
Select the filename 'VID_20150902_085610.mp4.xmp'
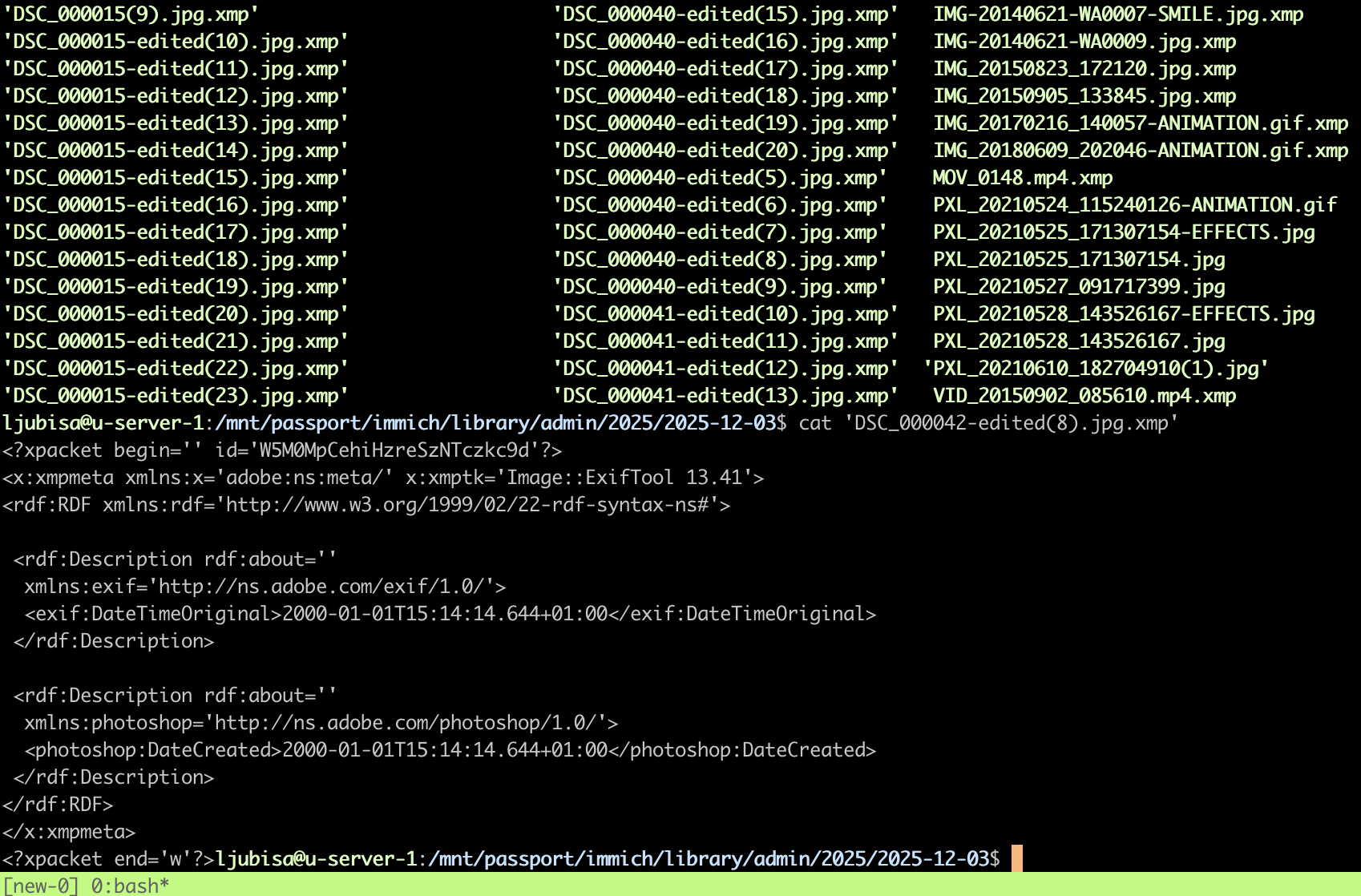tap(1084, 395)
